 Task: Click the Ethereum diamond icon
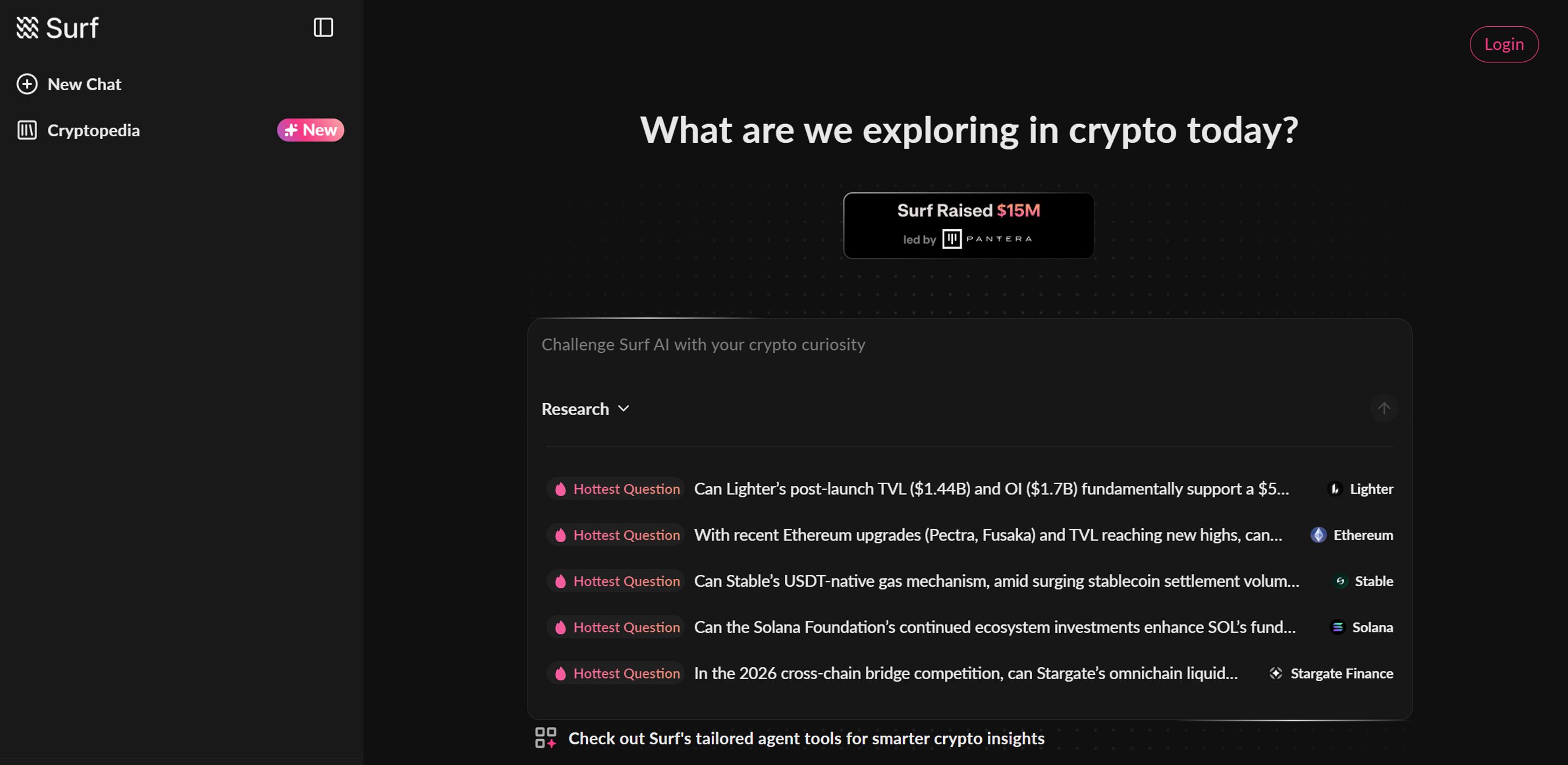1318,535
